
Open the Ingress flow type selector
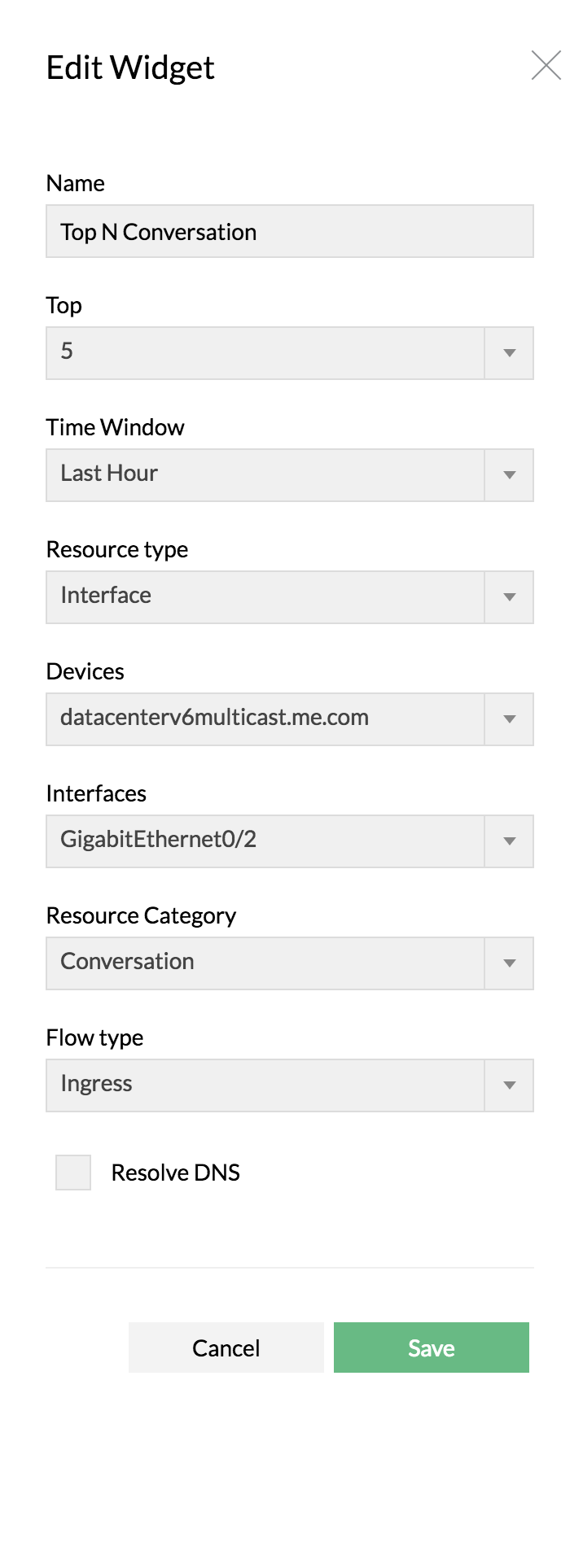coord(265,1085)
